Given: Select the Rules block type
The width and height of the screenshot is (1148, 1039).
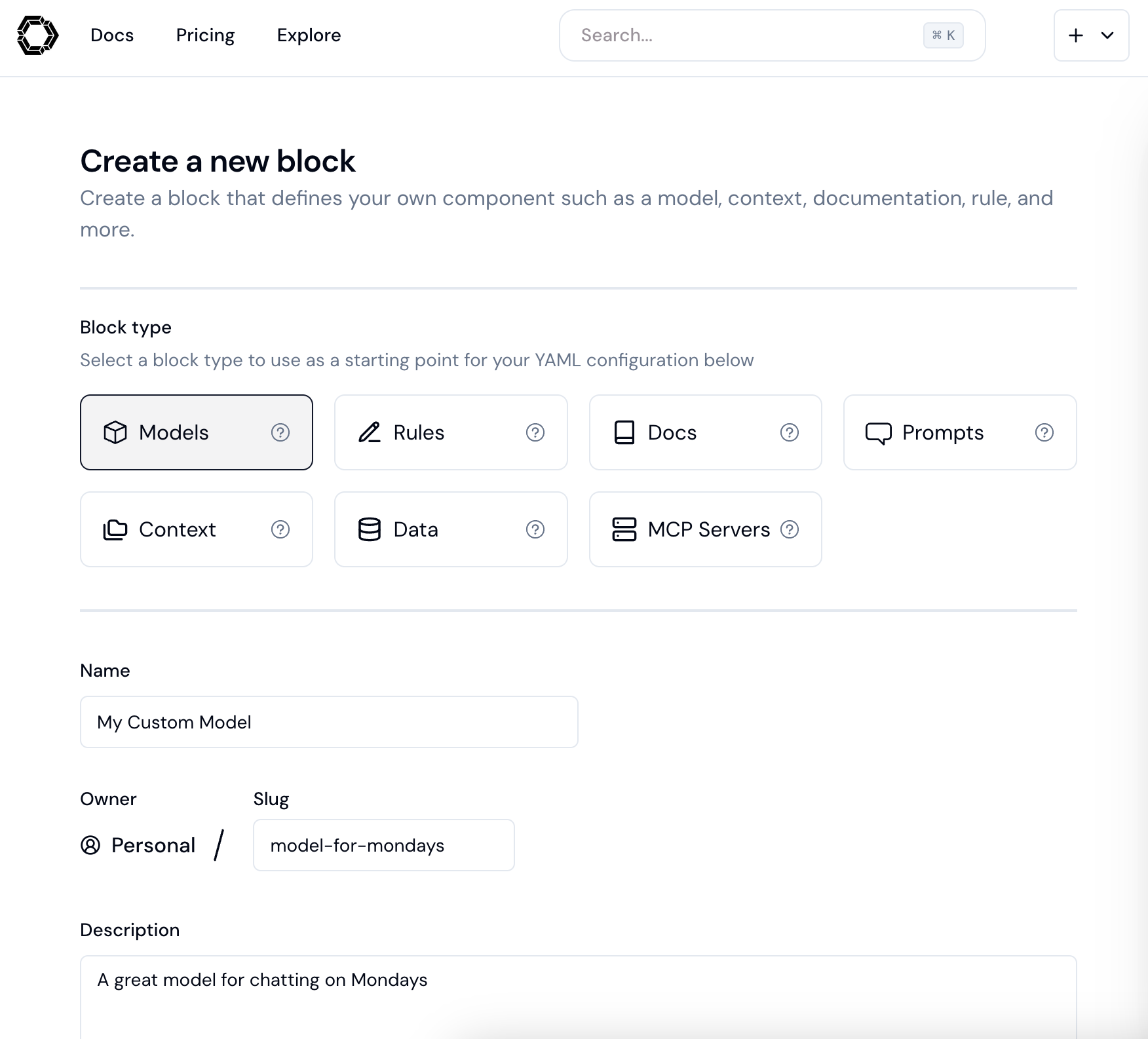Looking at the screenshot, I should pos(450,432).
